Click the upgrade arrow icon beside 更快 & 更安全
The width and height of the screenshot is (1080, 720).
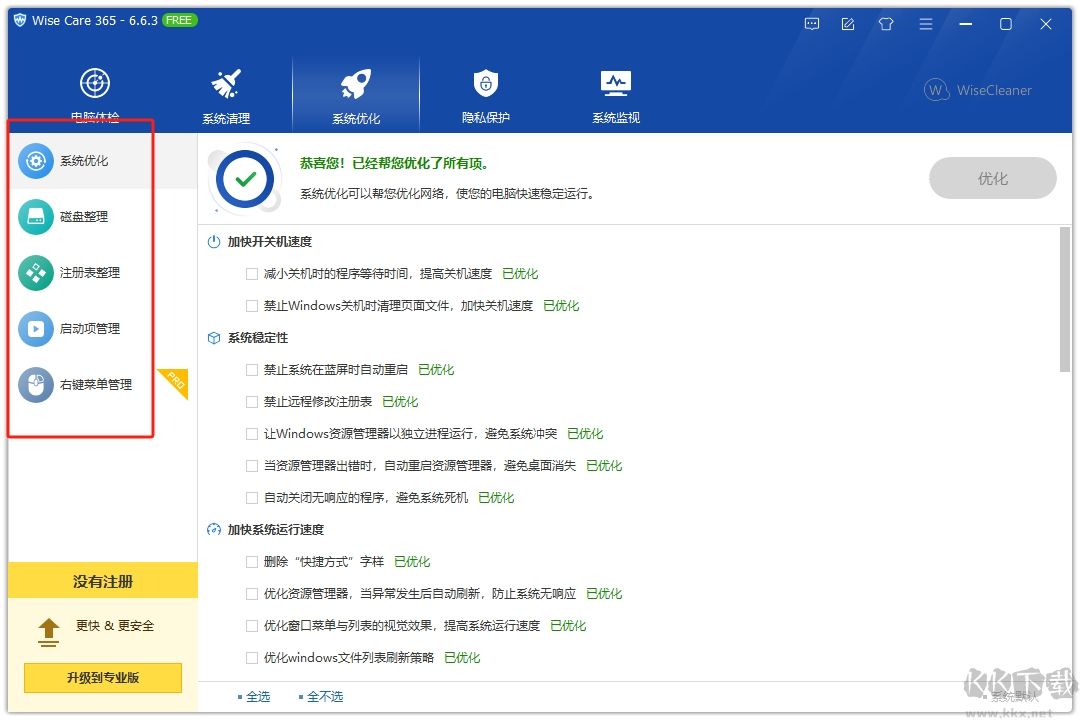[x=48, y=632]
